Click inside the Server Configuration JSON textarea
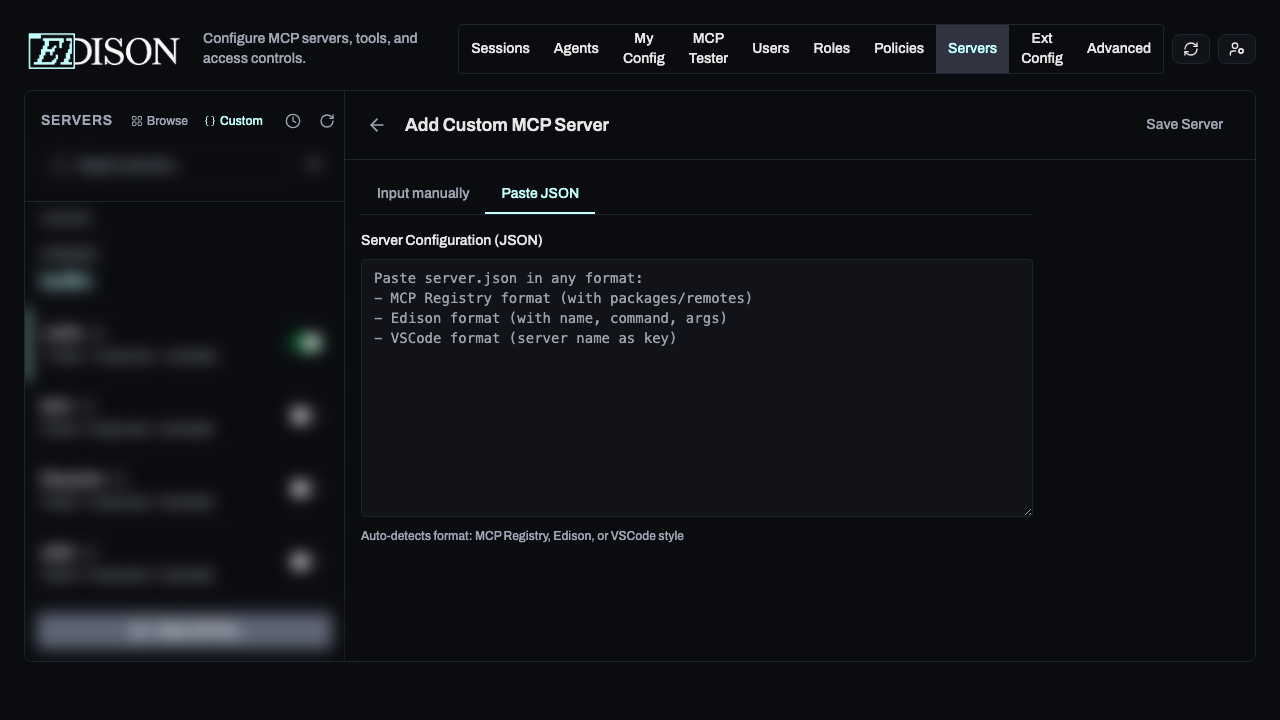The width and height of the screenshot is (1280, 720). point(696,388)
